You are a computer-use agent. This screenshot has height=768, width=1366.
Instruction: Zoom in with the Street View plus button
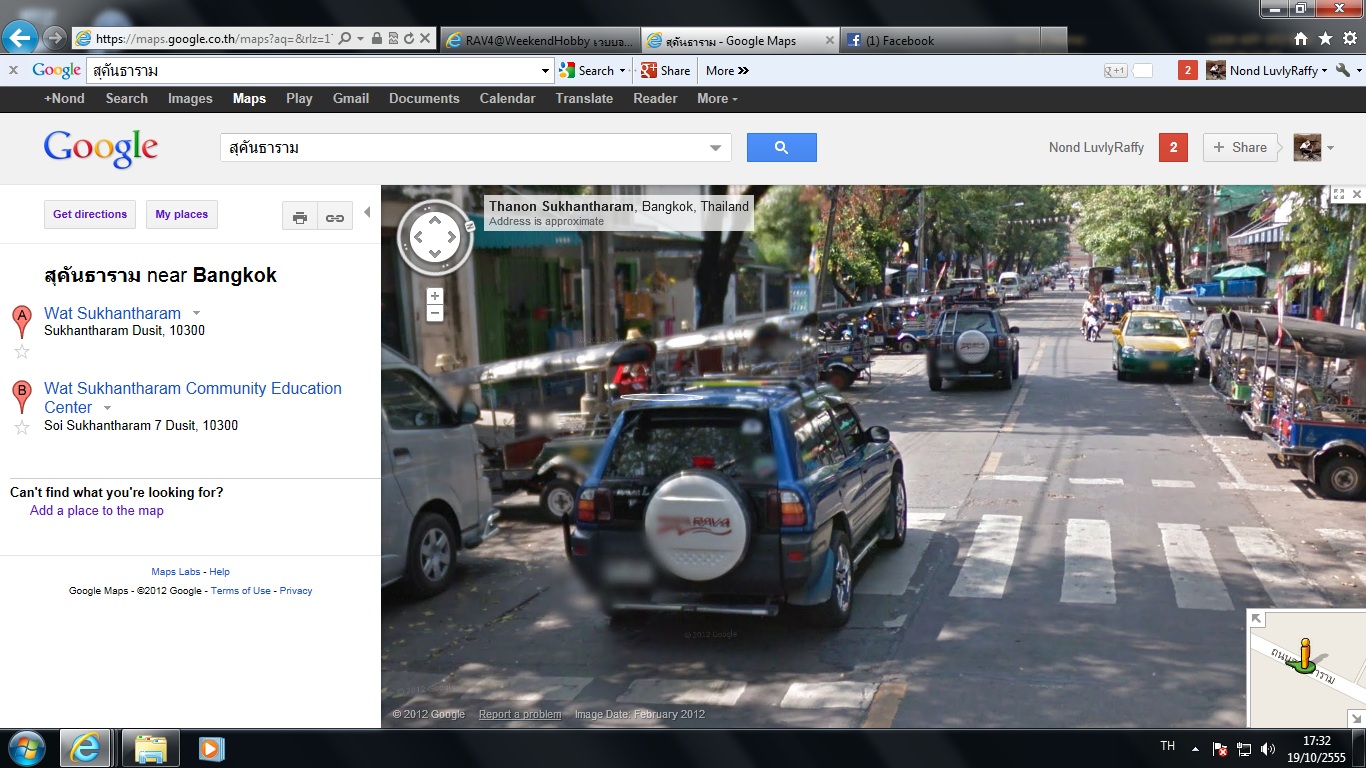(434, 296)
